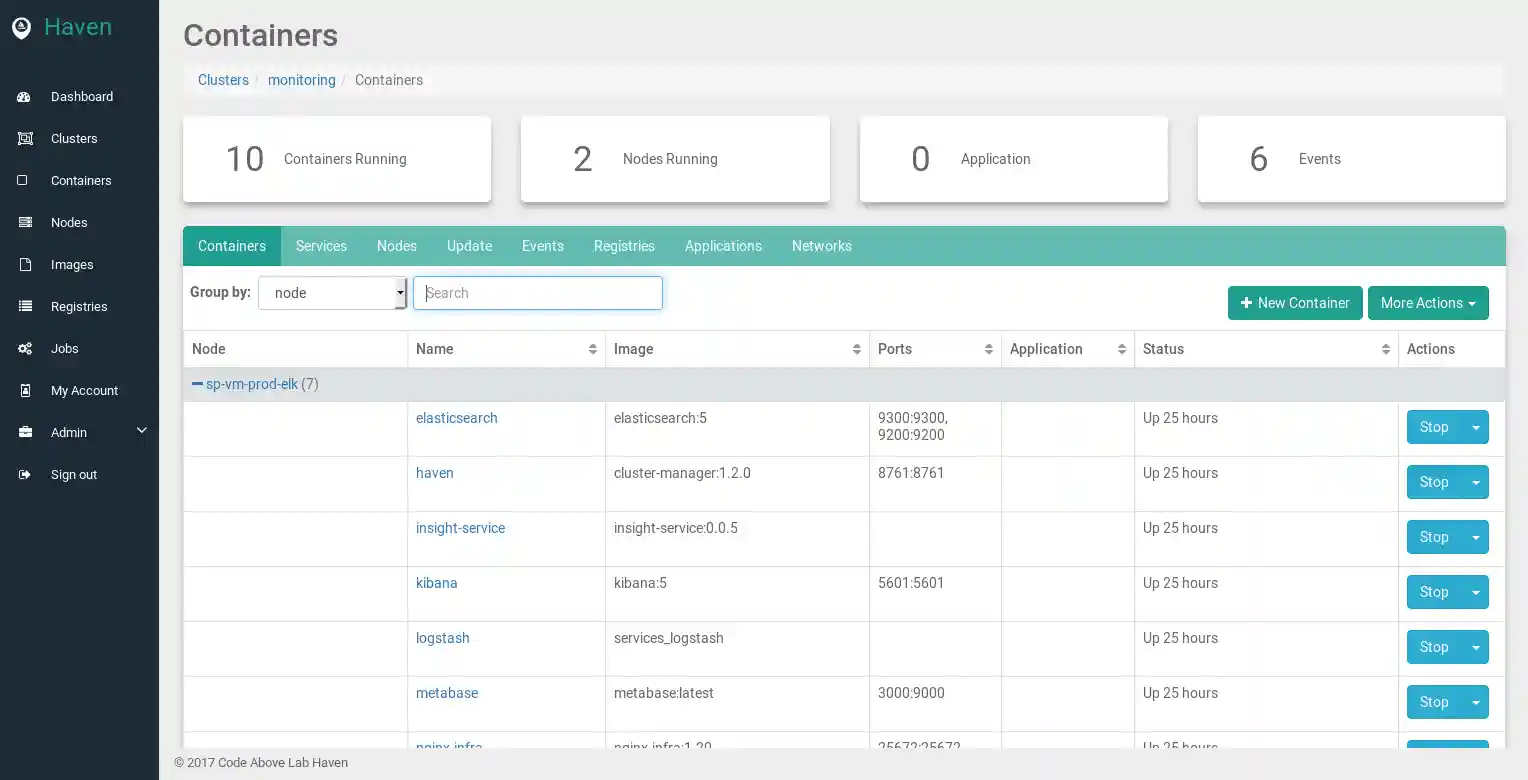Screen dimensions: 1528x780
Task: Click the New Container button
Action: point(1294,303)
